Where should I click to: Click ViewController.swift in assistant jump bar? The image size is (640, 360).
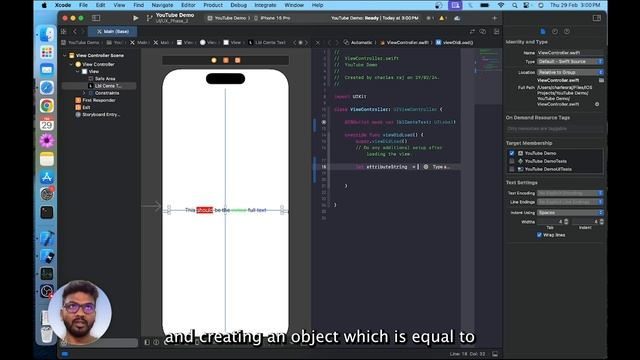pos(404,42)
